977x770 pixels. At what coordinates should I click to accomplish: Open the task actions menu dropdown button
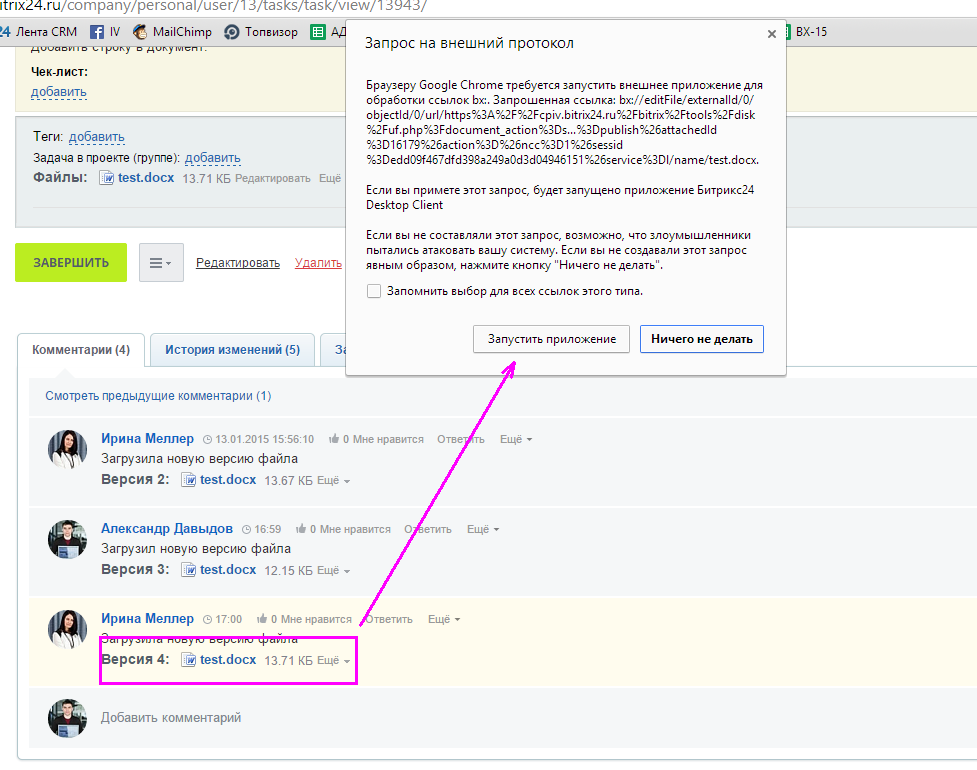pos(161,262)
